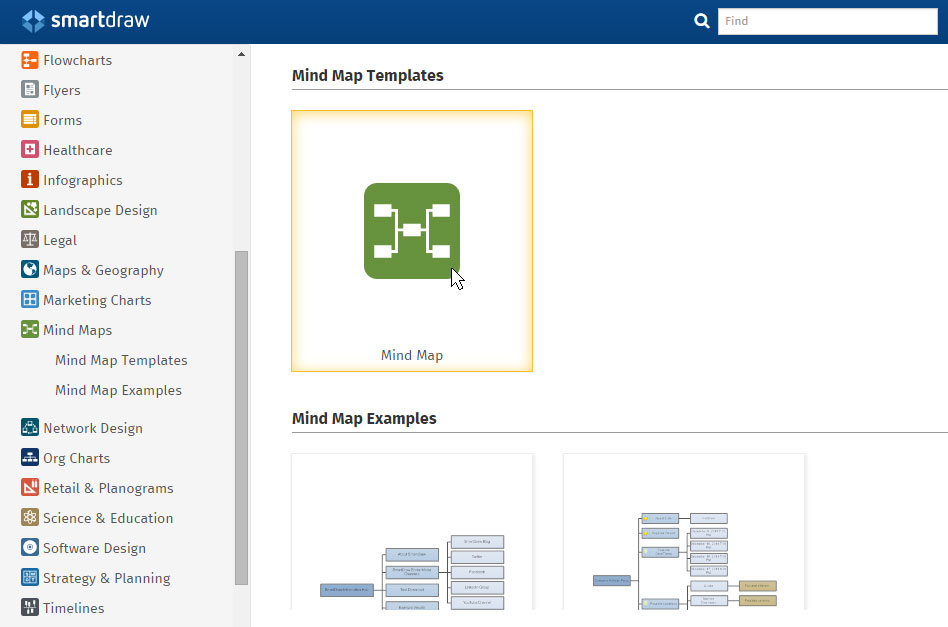Open the Retail & Planograms category
This screenshot has width=948, height=627.
tap(108, 488)
